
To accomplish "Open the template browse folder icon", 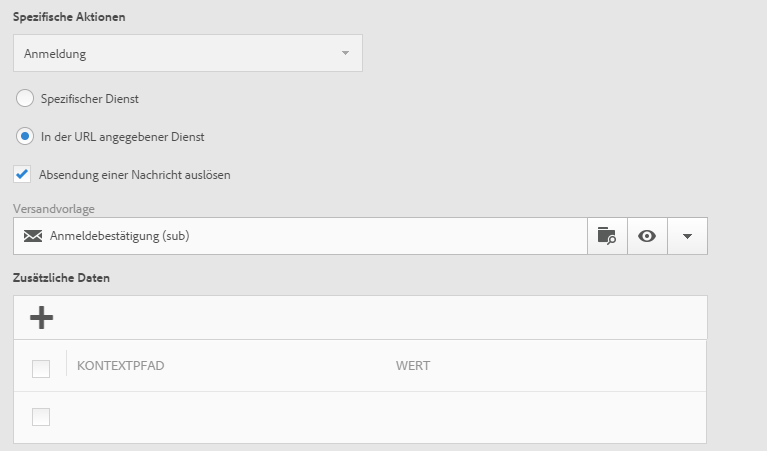I will click(606, 236).
